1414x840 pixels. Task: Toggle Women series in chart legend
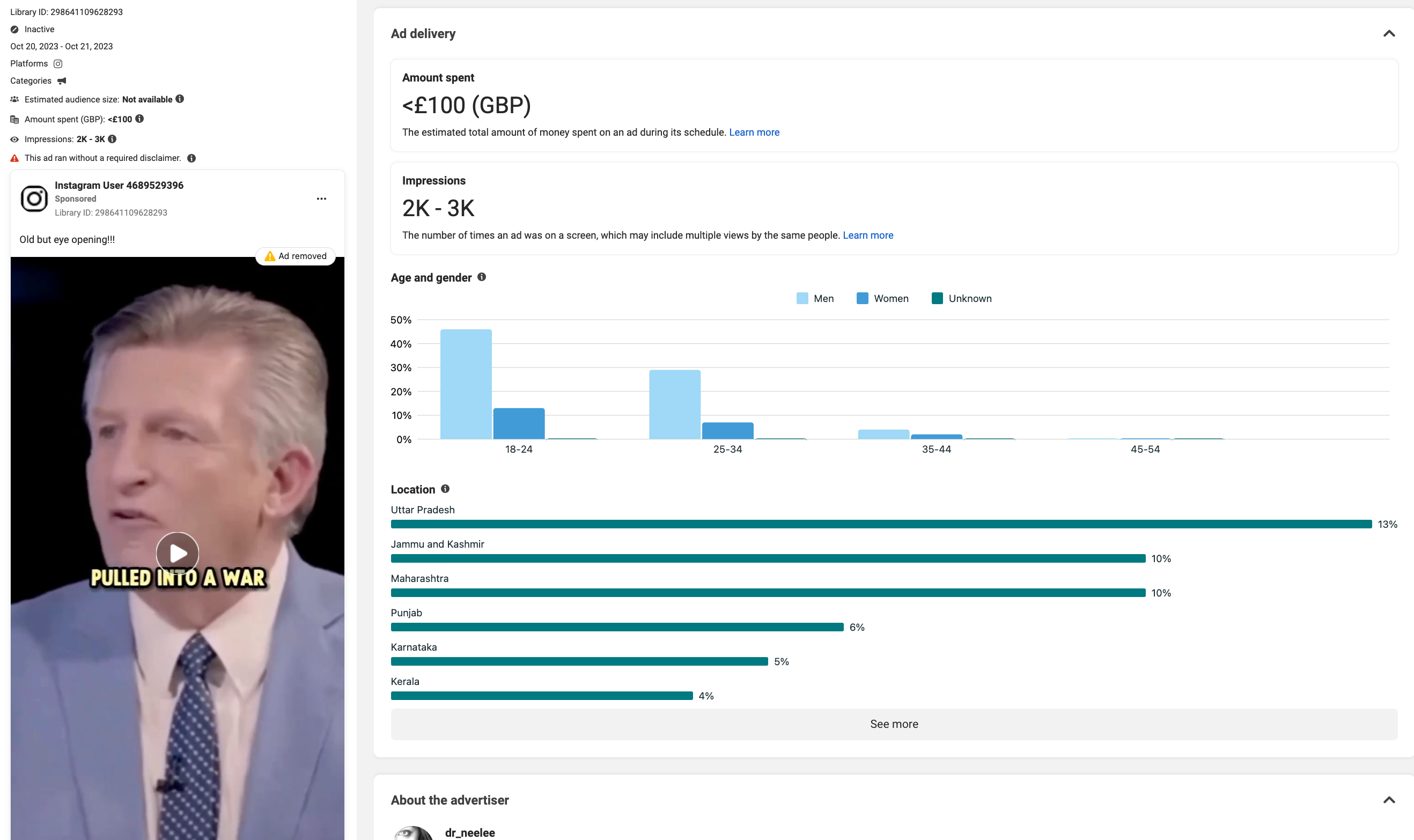882,298
